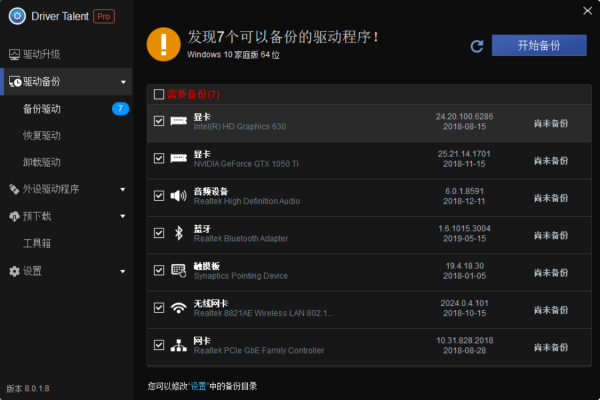Click the blue 7 badge on 备份驱动

tap(120, 109)
